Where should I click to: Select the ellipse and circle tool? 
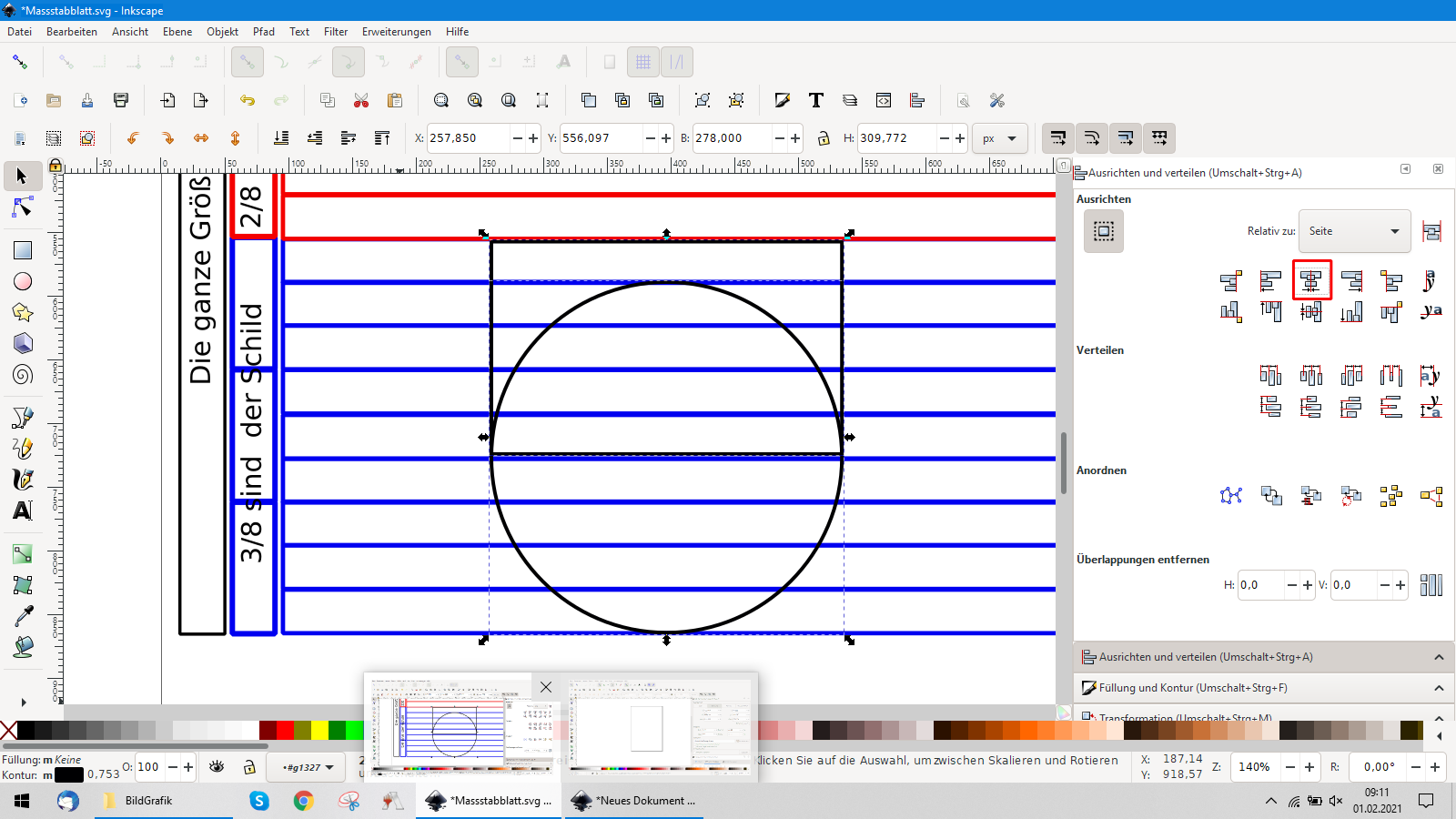[23, 282]
